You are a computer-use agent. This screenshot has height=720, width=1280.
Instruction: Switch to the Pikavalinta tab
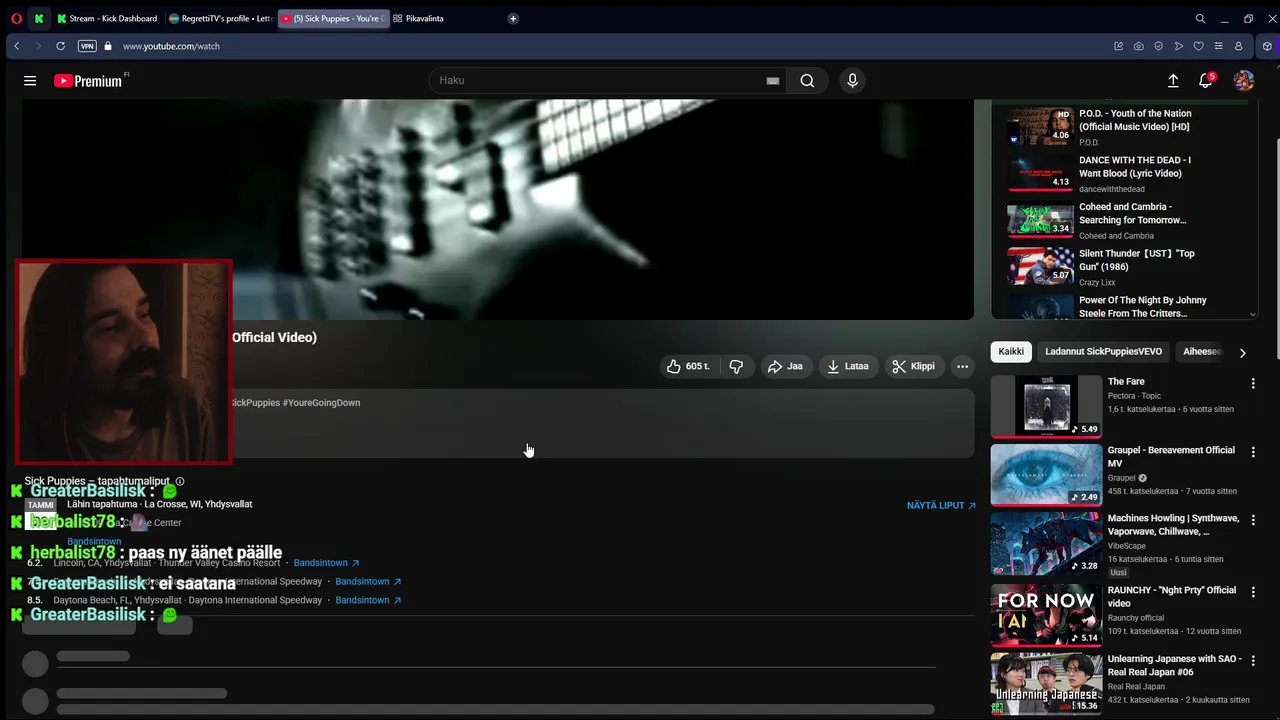click(x=424, y=18)
